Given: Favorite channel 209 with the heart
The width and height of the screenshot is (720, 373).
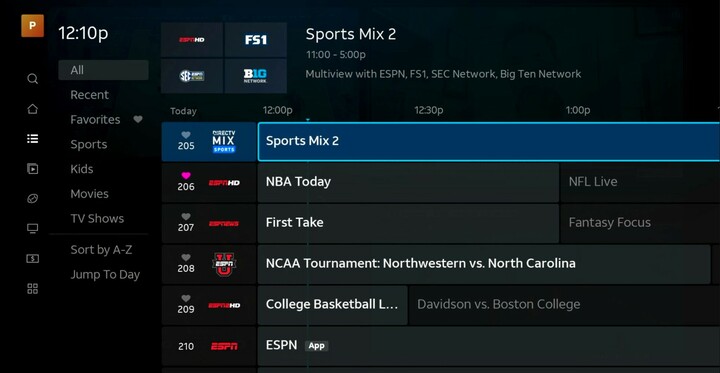Looking at the screenshot, I should click(186, 299).
